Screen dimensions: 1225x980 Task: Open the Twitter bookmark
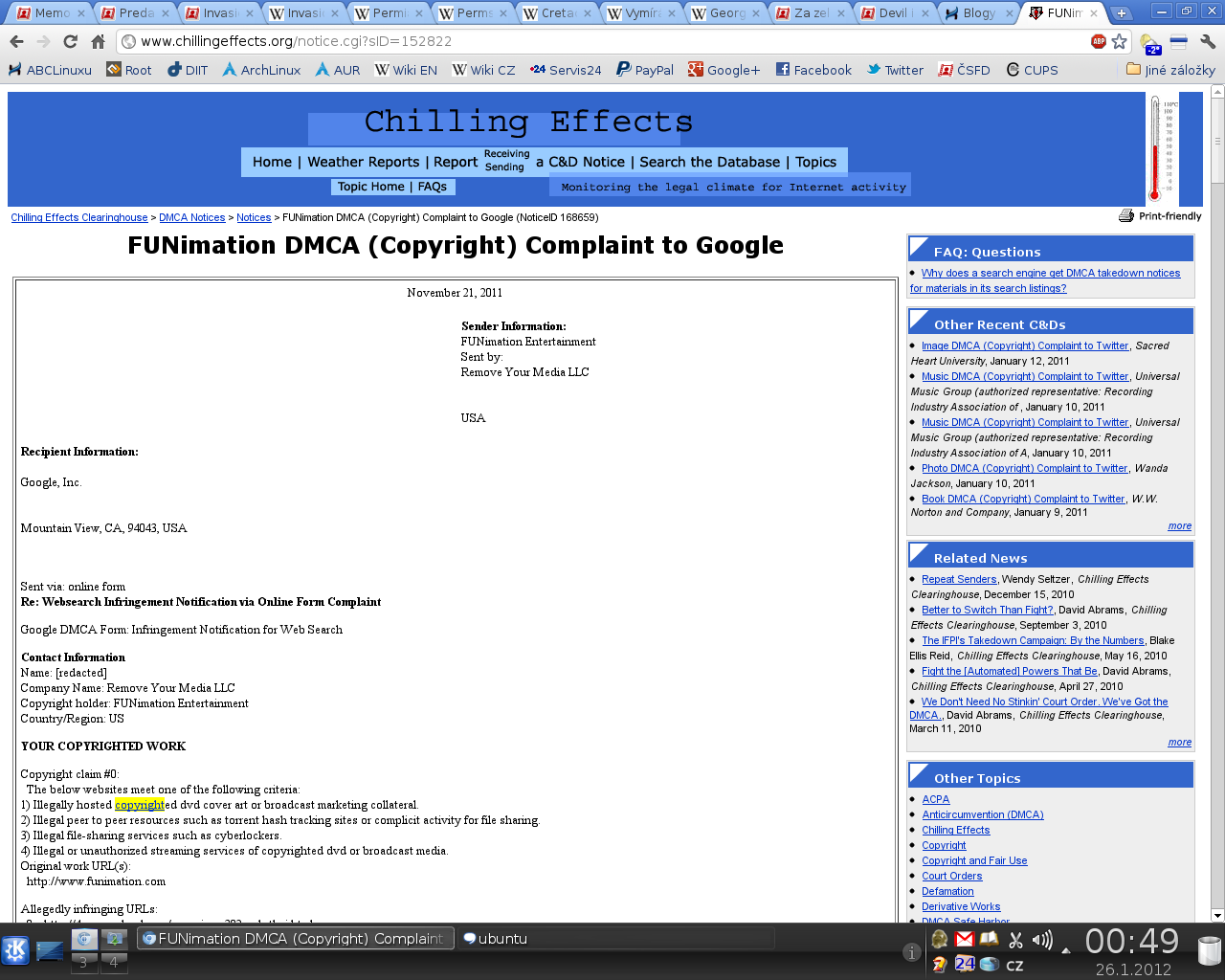pos(895,70)
